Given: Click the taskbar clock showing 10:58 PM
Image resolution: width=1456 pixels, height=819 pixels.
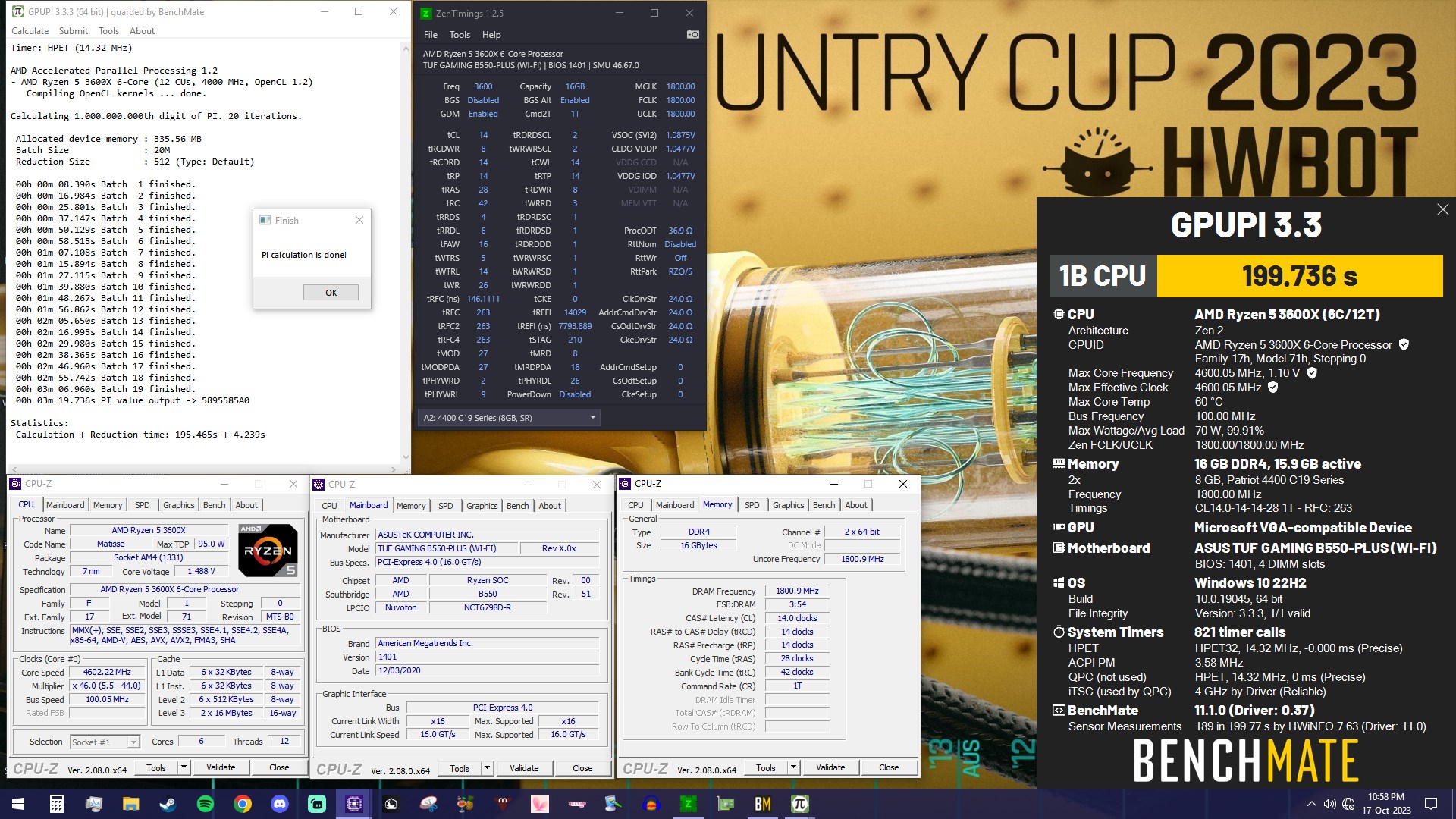Looking at the screenshot, I should click(1385, 804).
